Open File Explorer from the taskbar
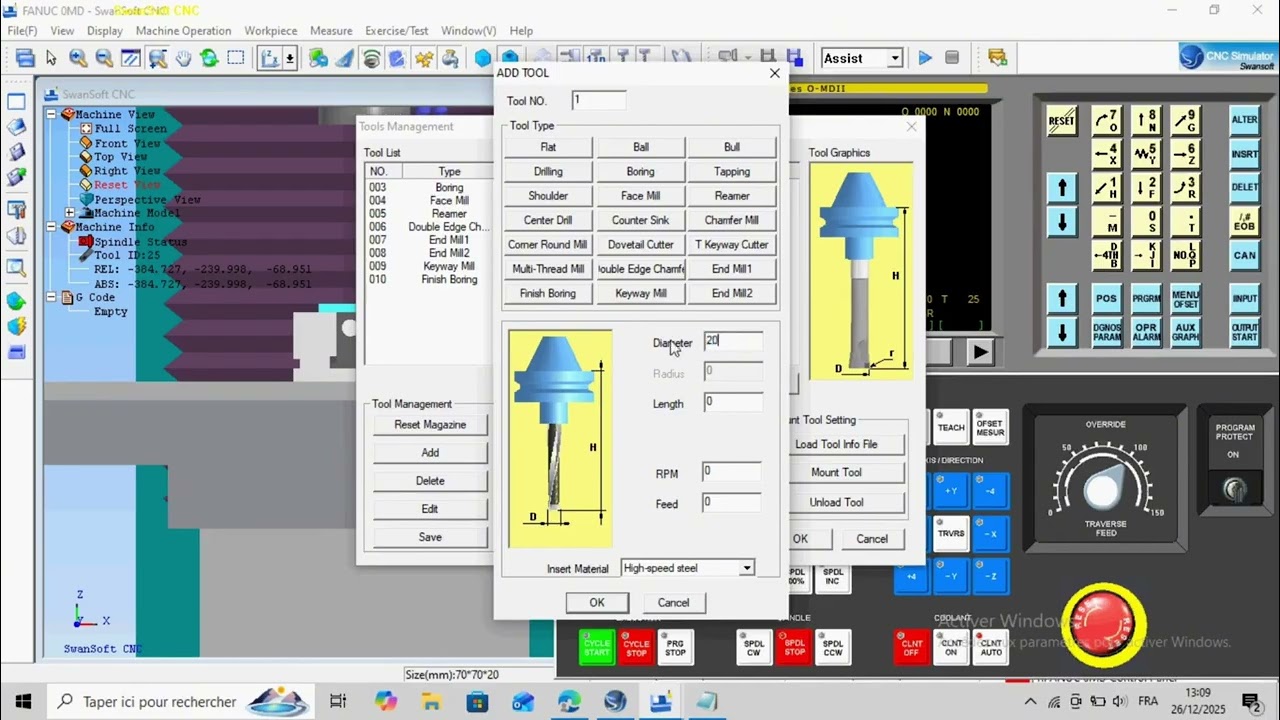 [x=430, y=701]
